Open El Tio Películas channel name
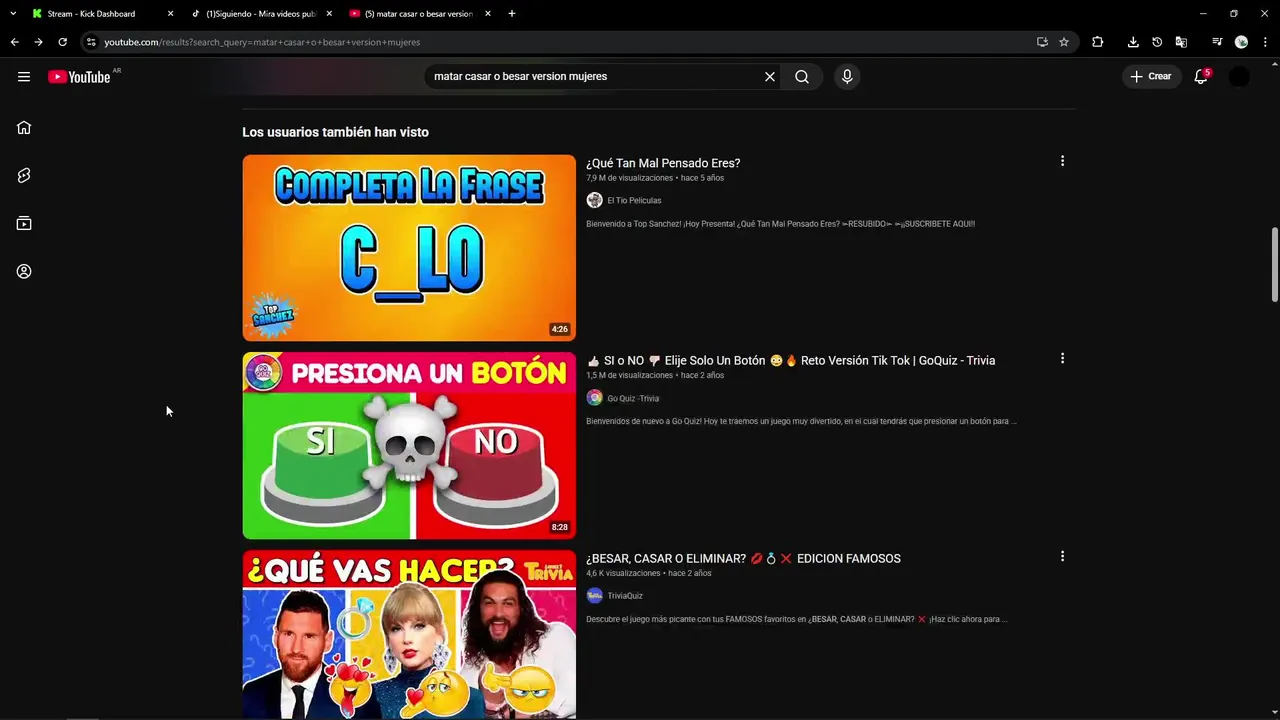 point(634,201)
